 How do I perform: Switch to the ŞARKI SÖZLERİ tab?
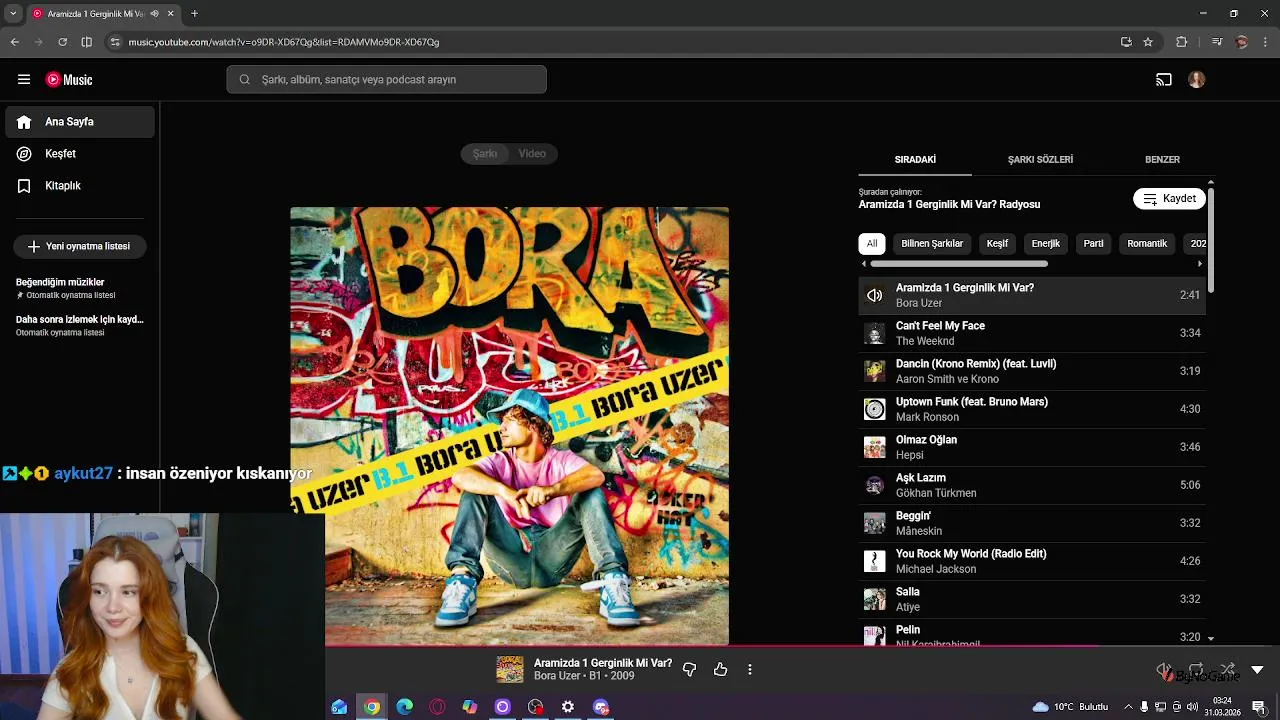coord(1040,160)
